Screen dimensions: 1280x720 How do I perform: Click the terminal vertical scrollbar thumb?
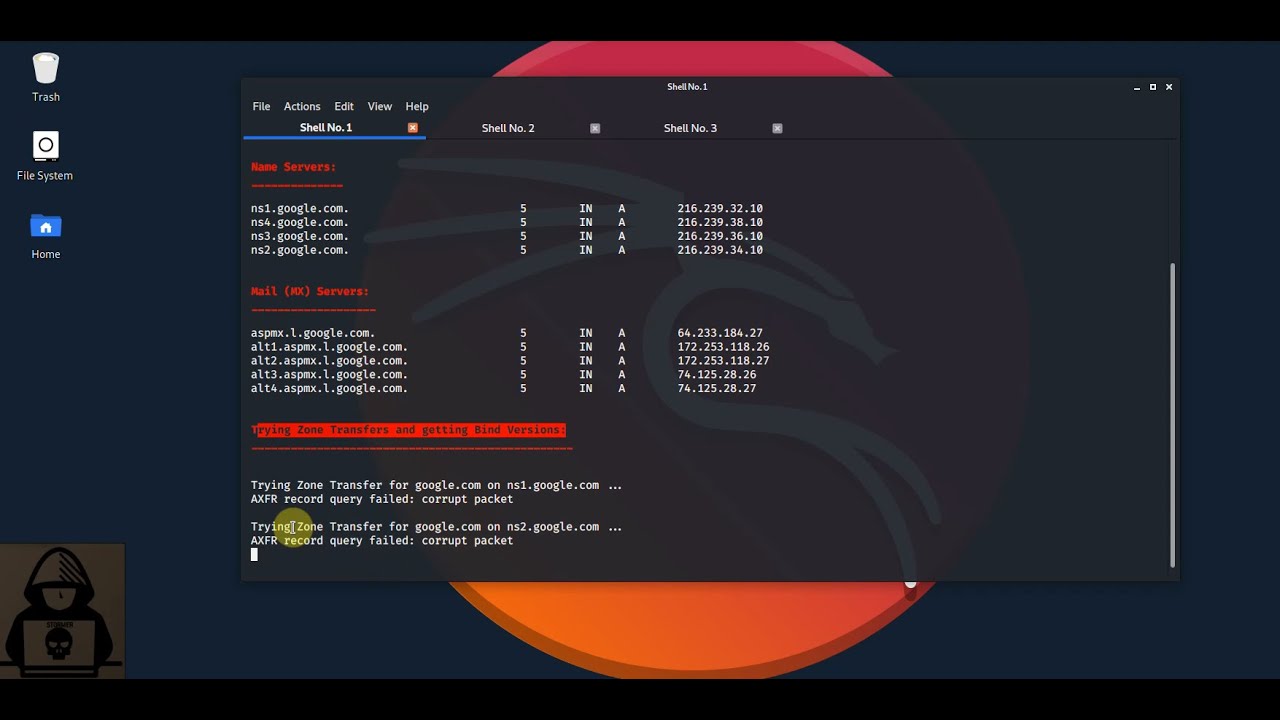tap(1173, 414)
